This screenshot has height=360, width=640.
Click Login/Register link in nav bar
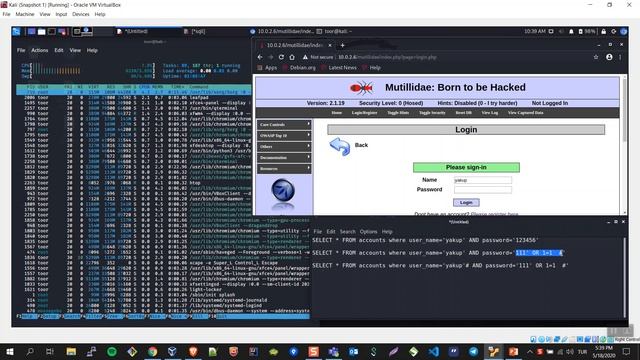(364, 113)
